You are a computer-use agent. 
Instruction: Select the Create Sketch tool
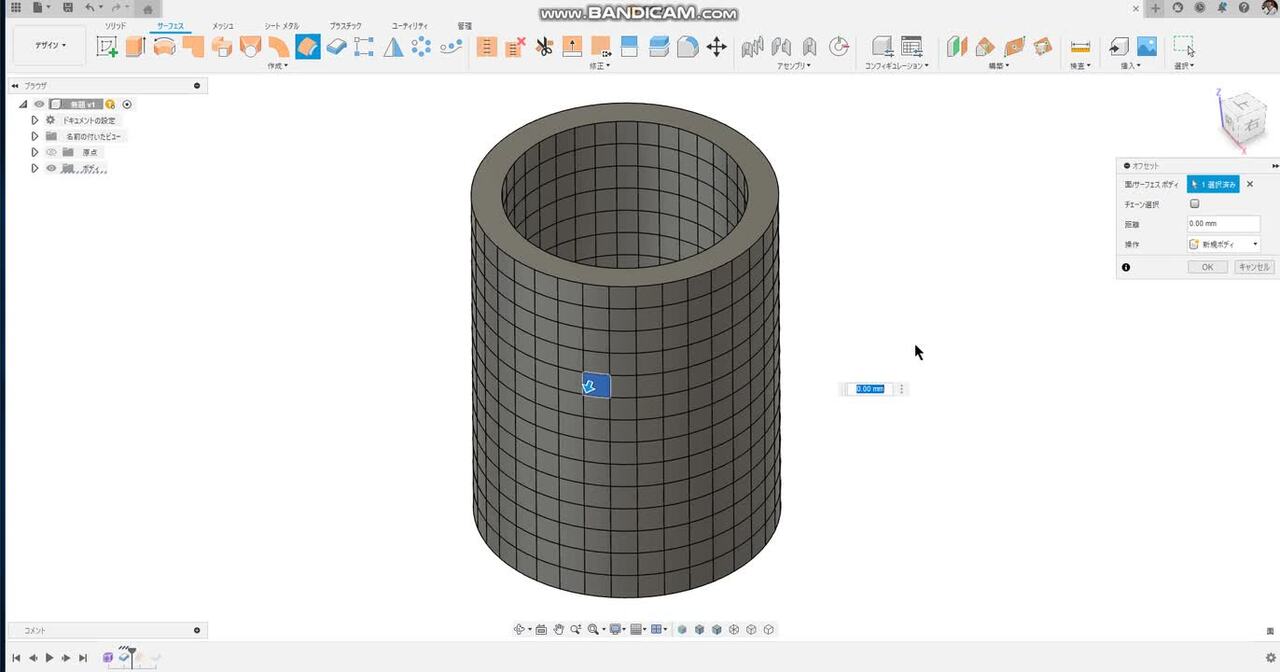pyautogui.click(x=107, y=46)
